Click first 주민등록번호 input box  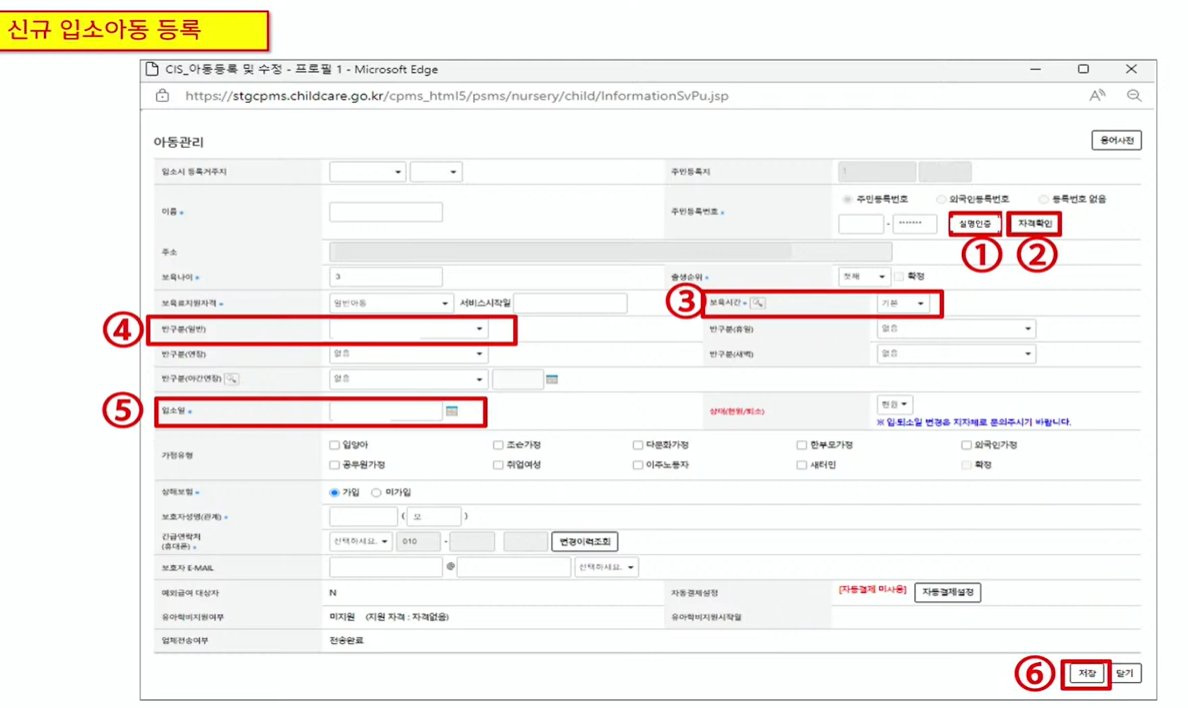coord(861,224)
